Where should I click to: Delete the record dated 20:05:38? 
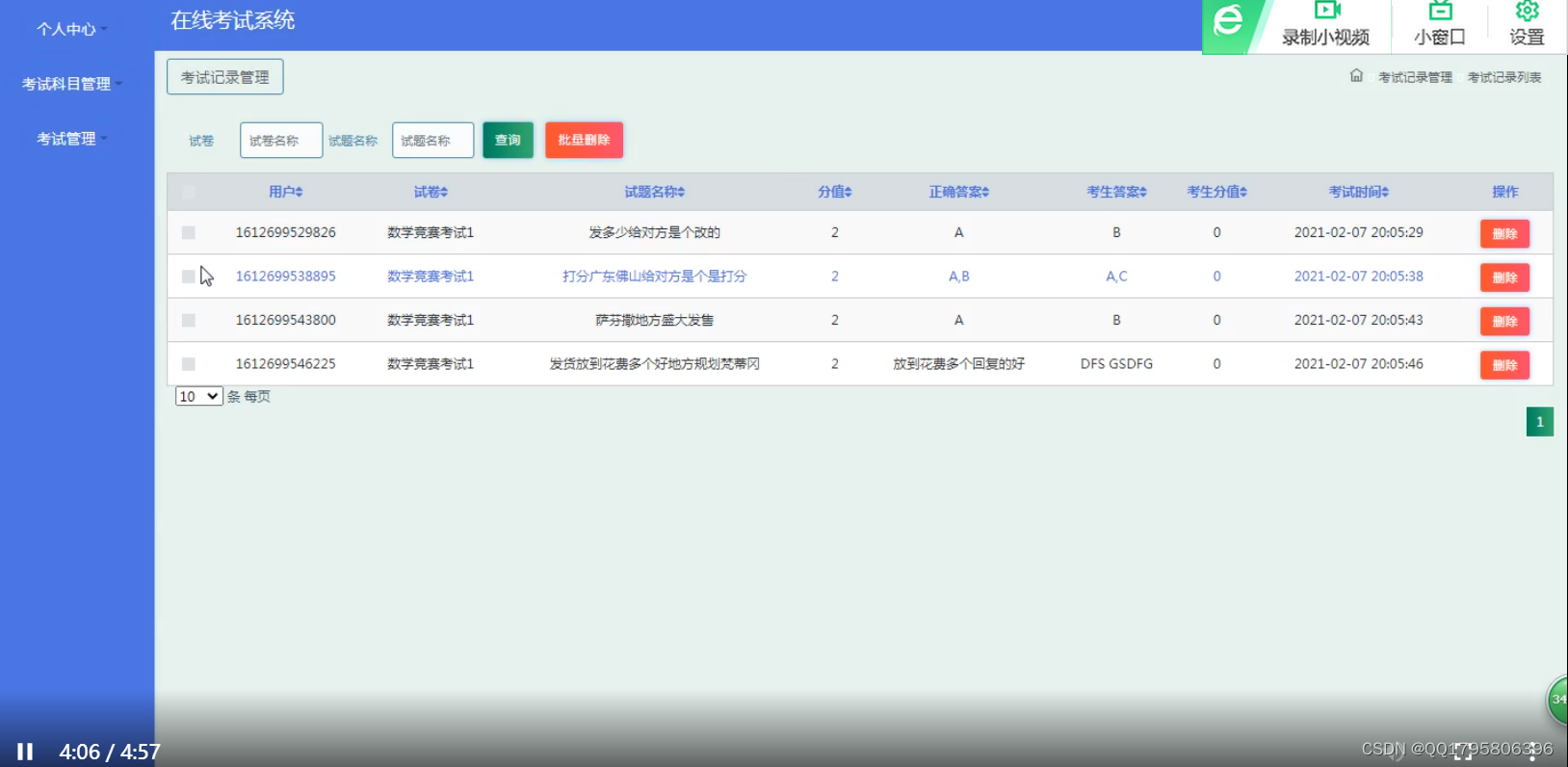coord(1504,278)
